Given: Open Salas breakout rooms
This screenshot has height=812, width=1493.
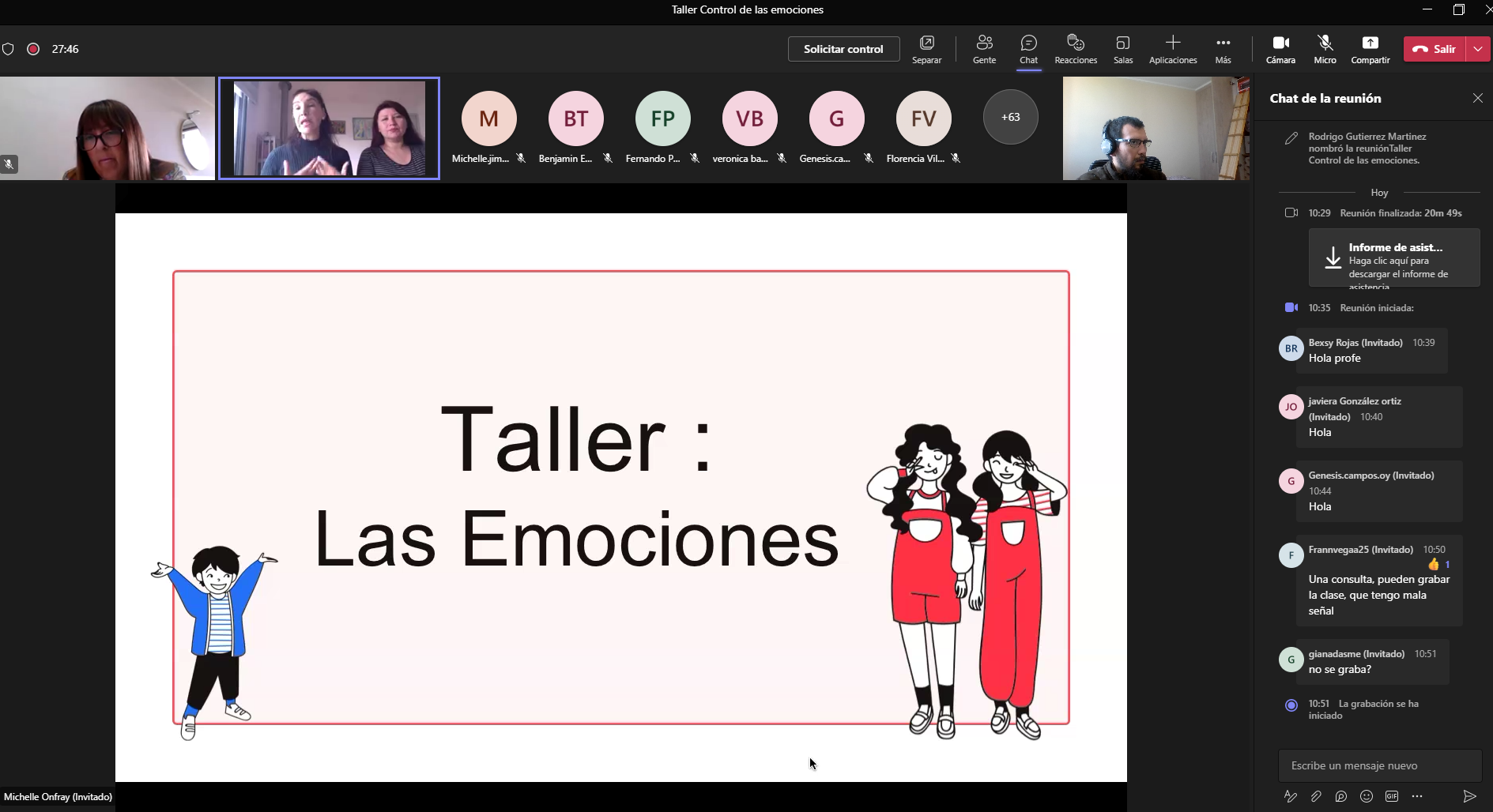Looking at the screenshot, I should [1122, 49].
